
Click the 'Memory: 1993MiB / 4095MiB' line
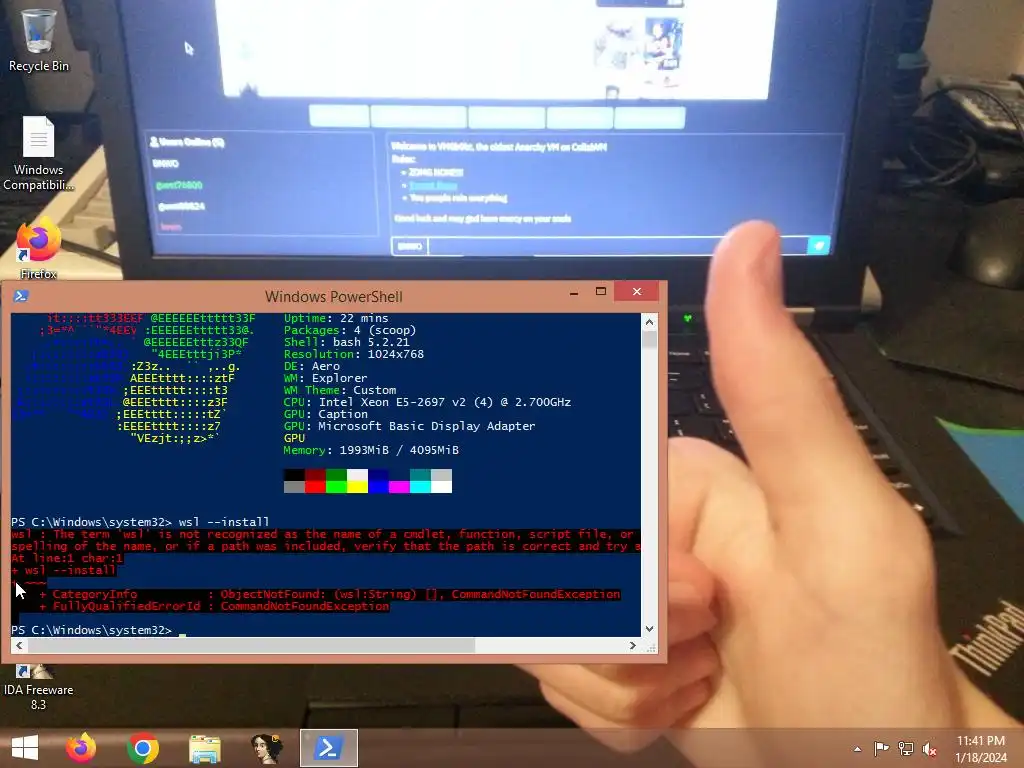pos(371,450)
